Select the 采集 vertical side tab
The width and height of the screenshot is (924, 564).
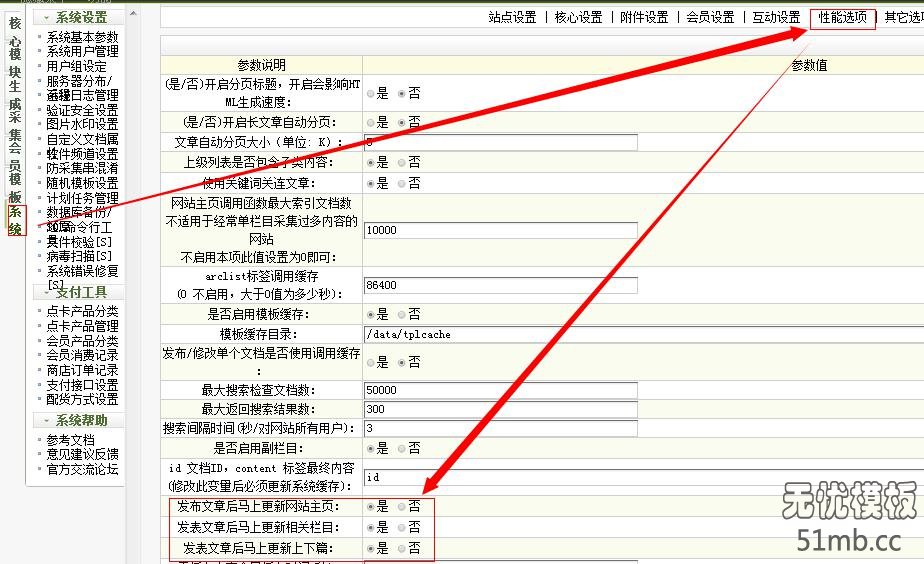[x=15, y=126]
